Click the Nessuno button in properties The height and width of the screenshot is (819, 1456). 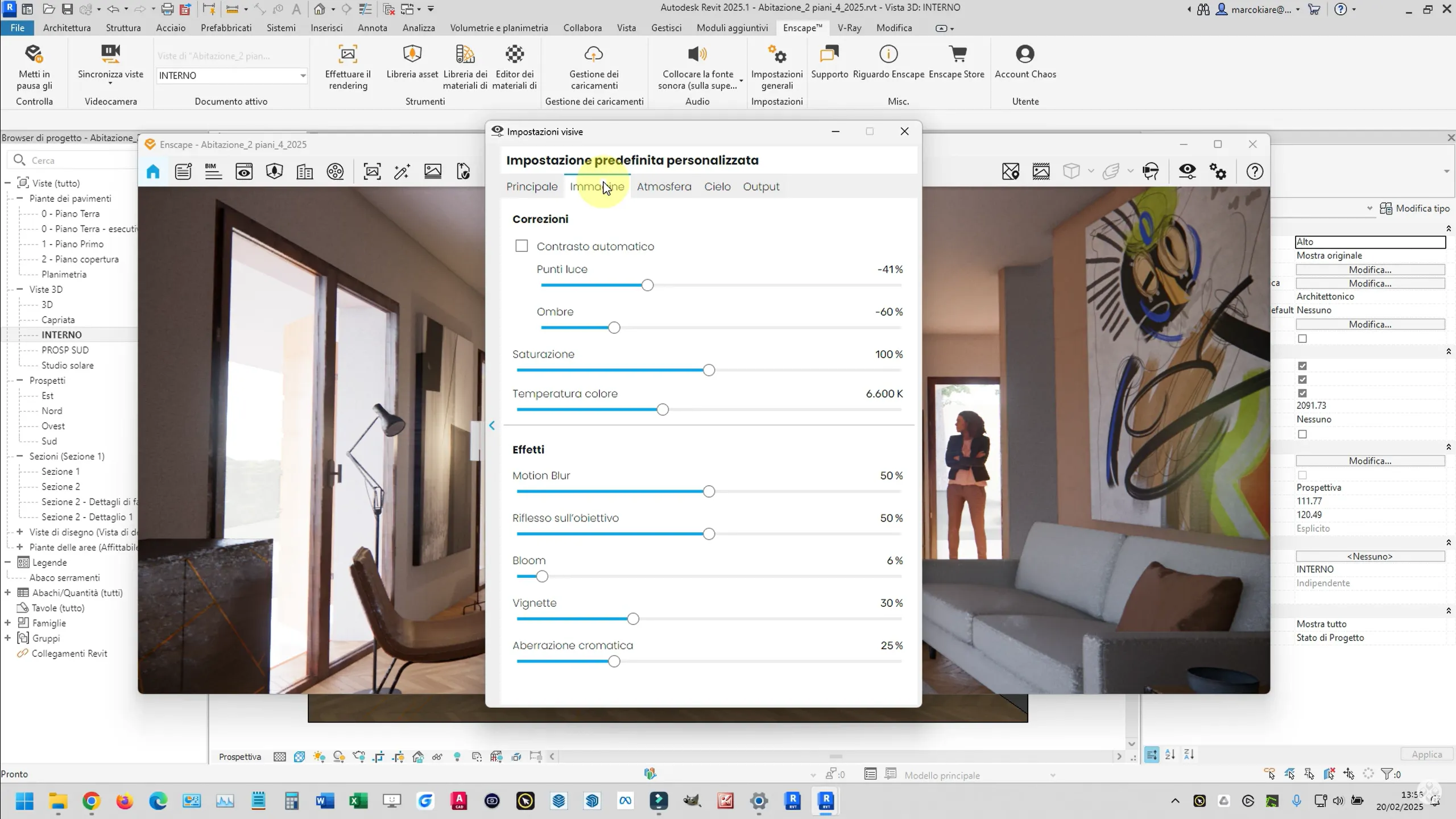click(x=1370, y=556)
